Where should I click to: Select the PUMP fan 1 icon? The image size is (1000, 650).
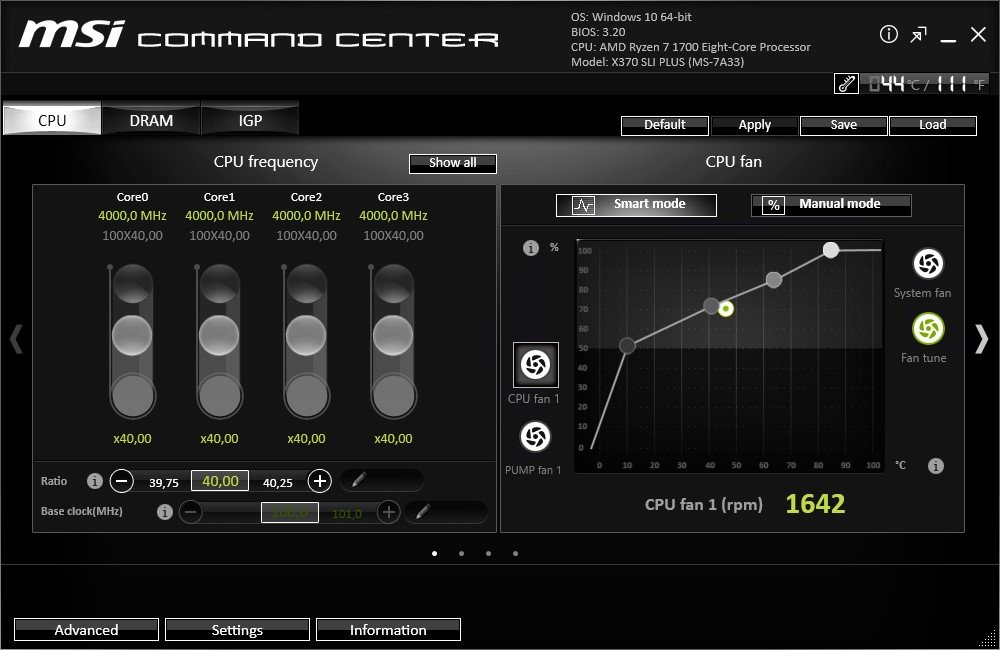pos(535,437)
